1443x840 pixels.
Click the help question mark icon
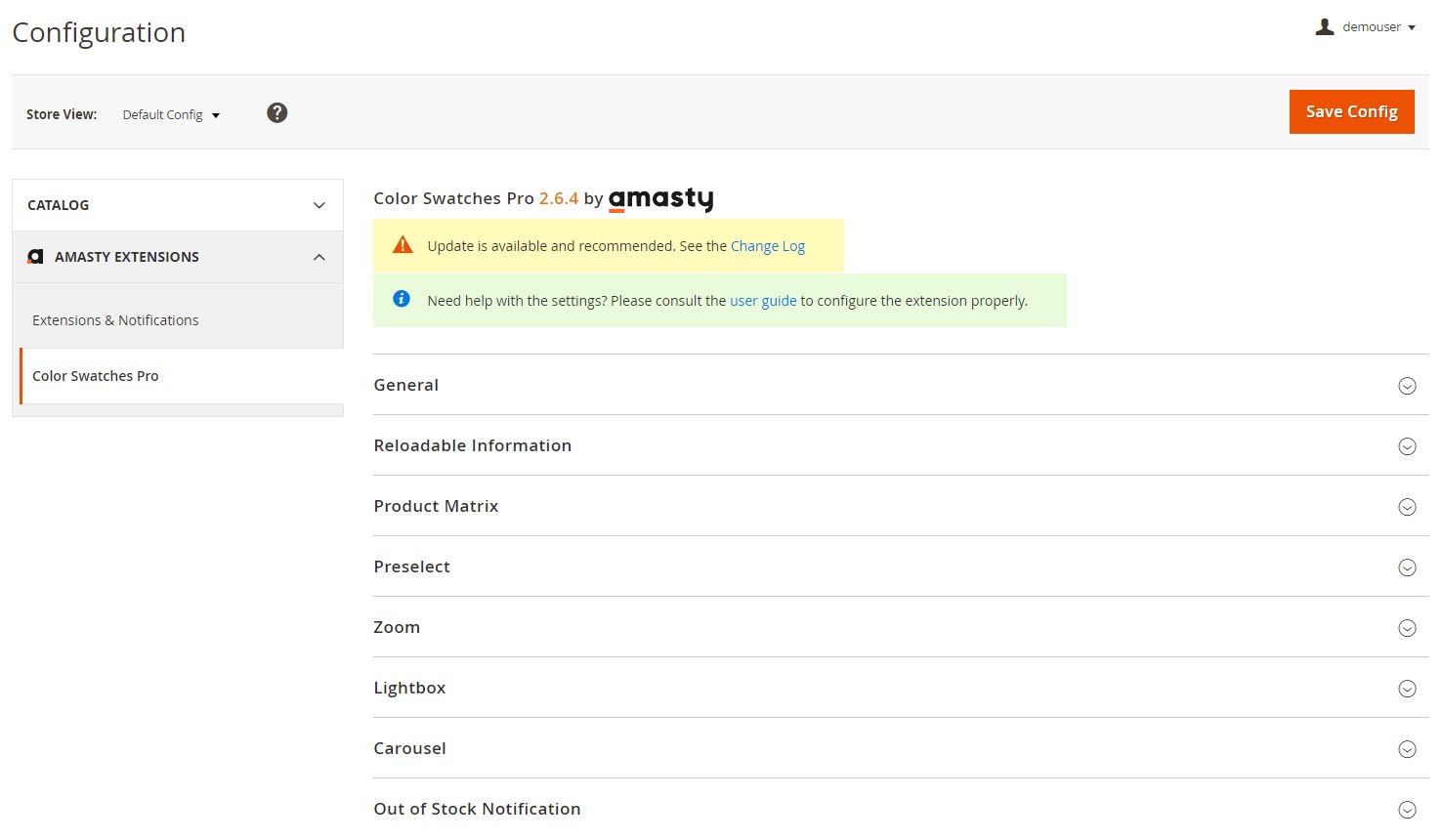click(277, 113)
